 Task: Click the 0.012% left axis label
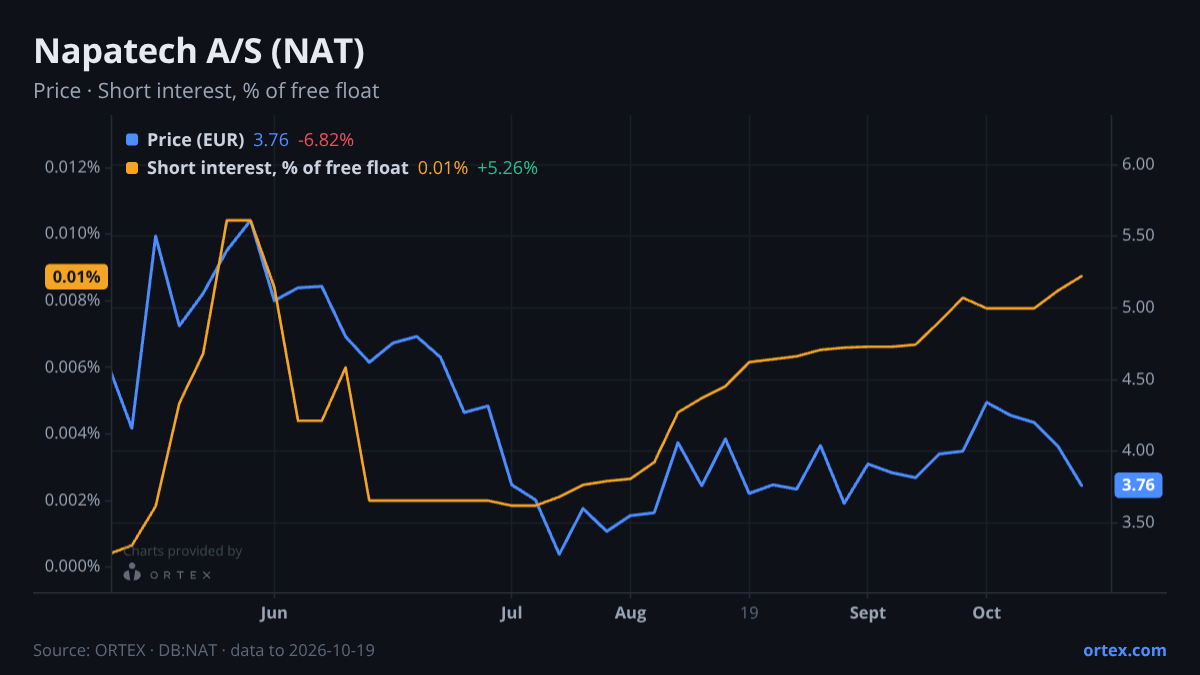point(72,167)
